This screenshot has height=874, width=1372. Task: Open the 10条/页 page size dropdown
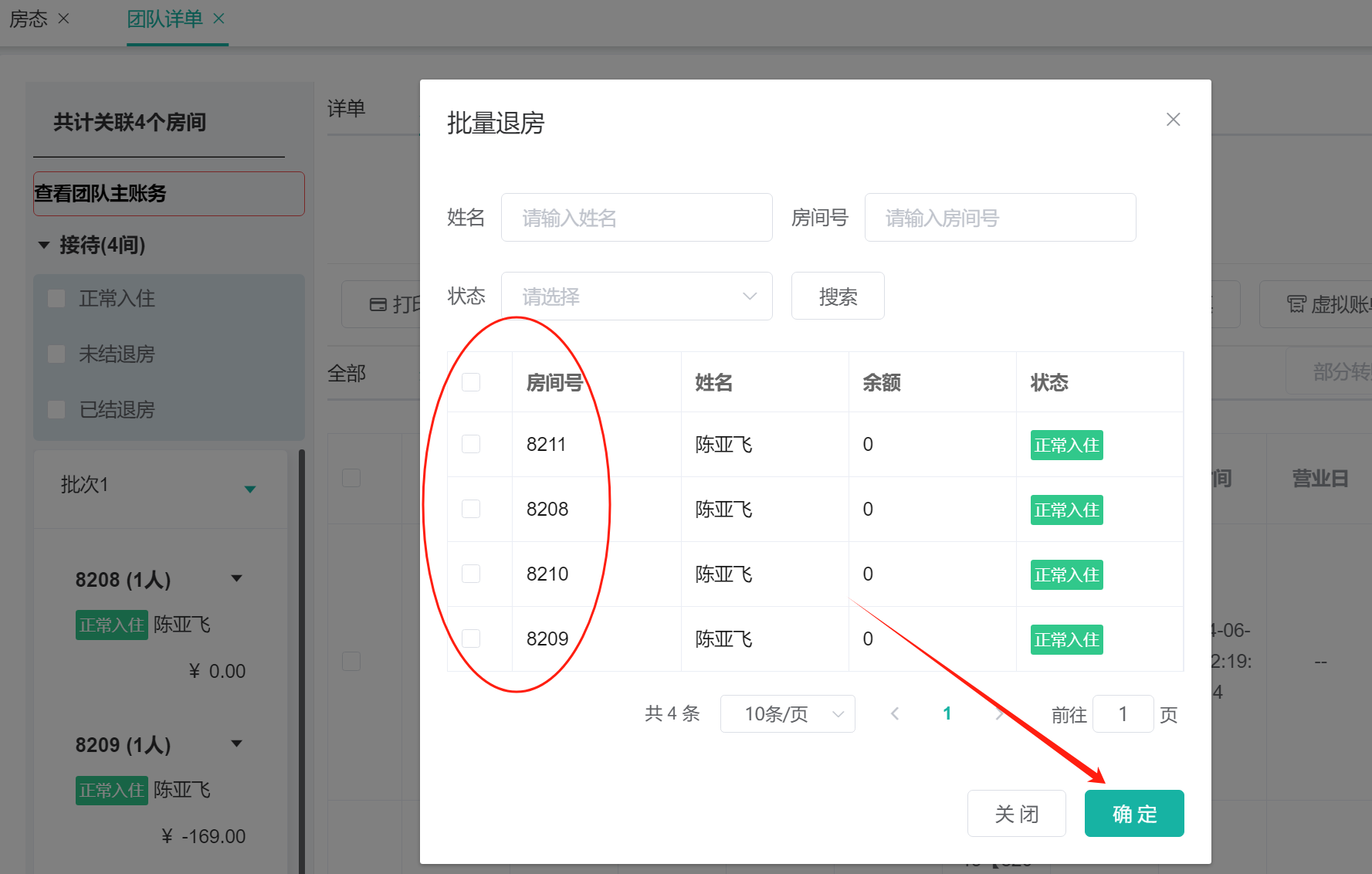click(x=788, y=714)
